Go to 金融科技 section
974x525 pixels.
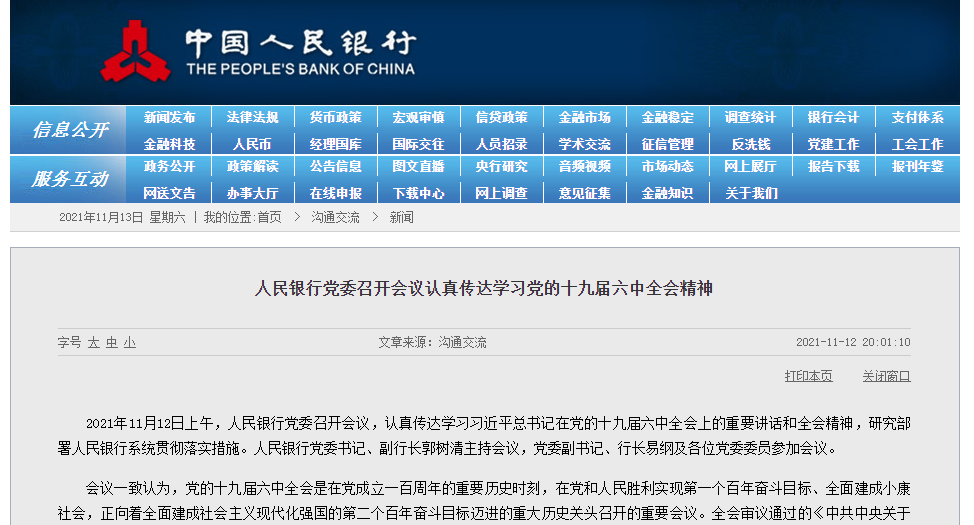point(169,144)
